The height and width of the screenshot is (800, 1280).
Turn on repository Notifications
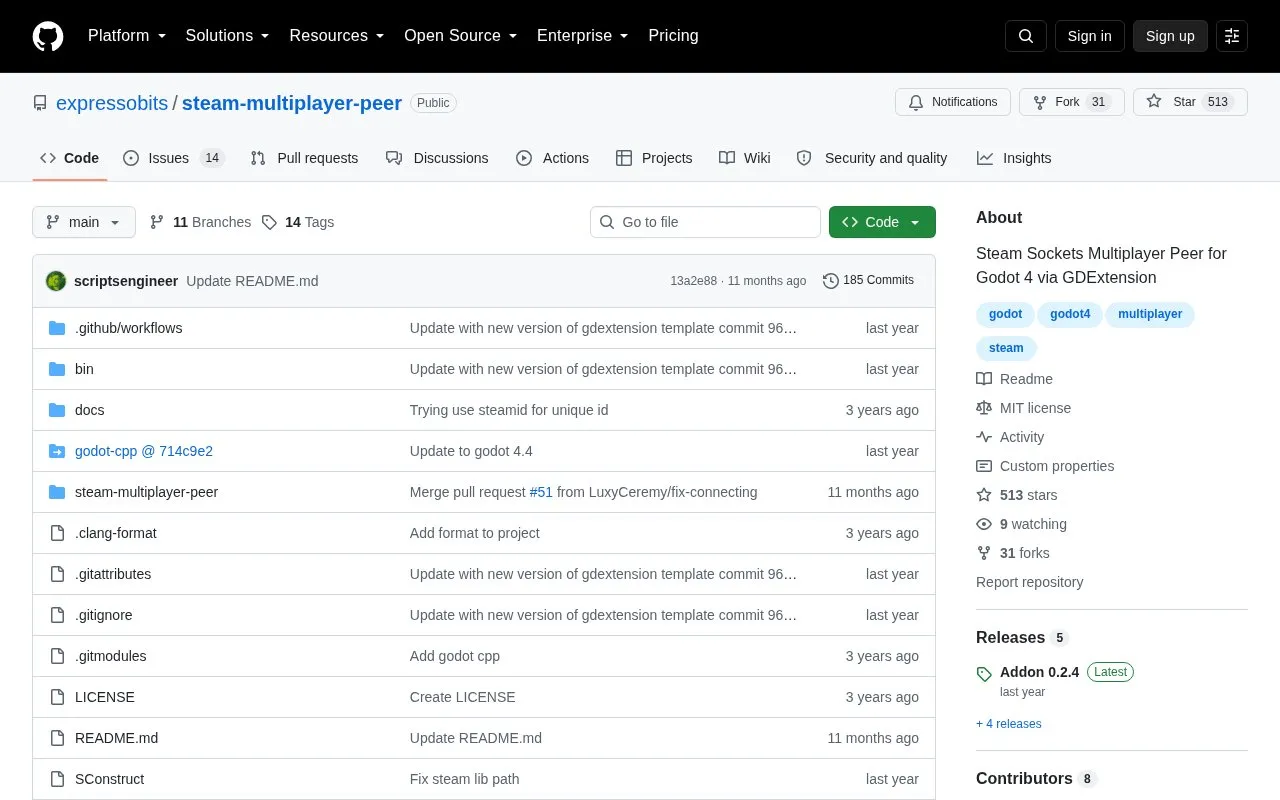coord(953,102)
